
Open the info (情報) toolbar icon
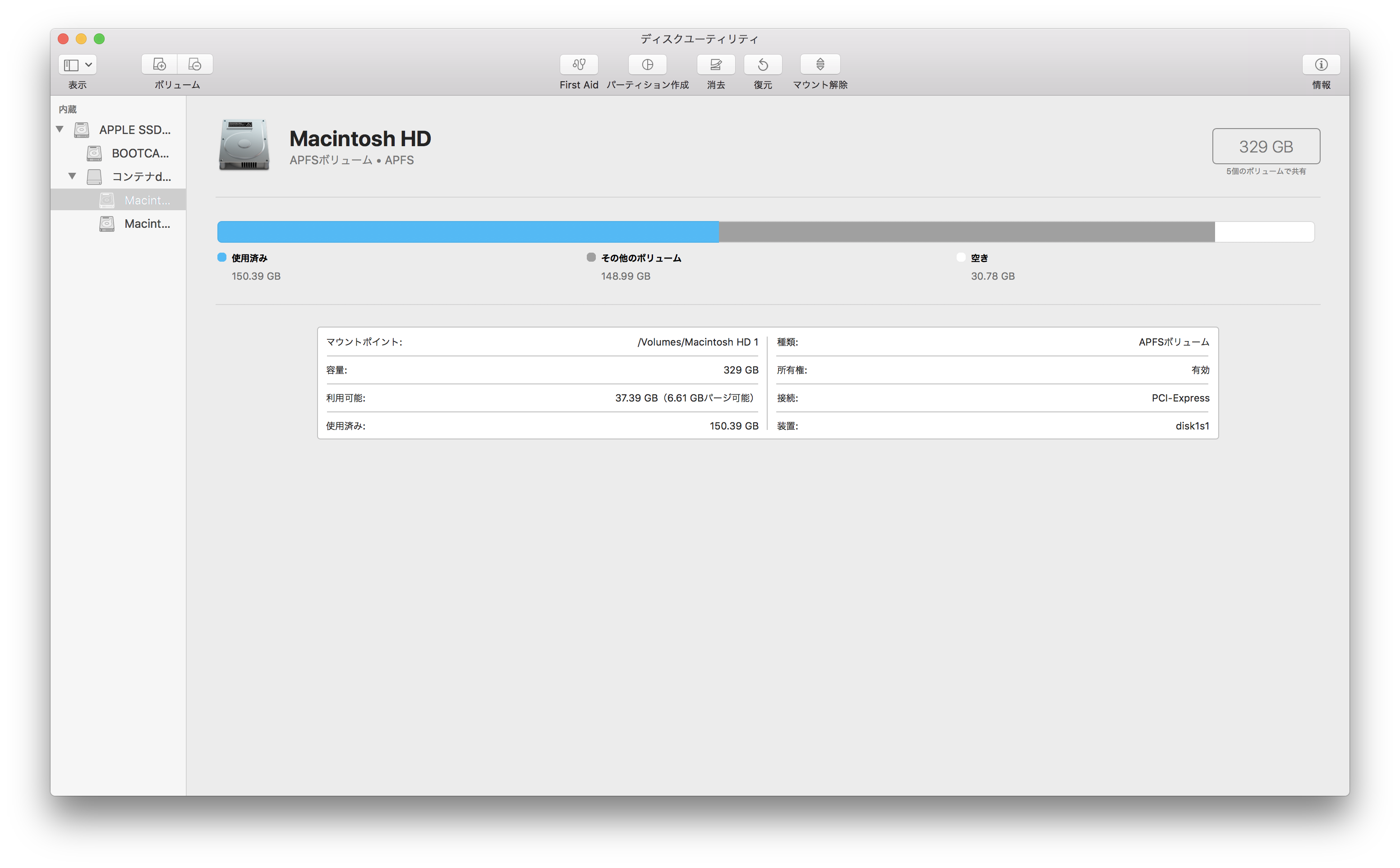click(1321, 65)
